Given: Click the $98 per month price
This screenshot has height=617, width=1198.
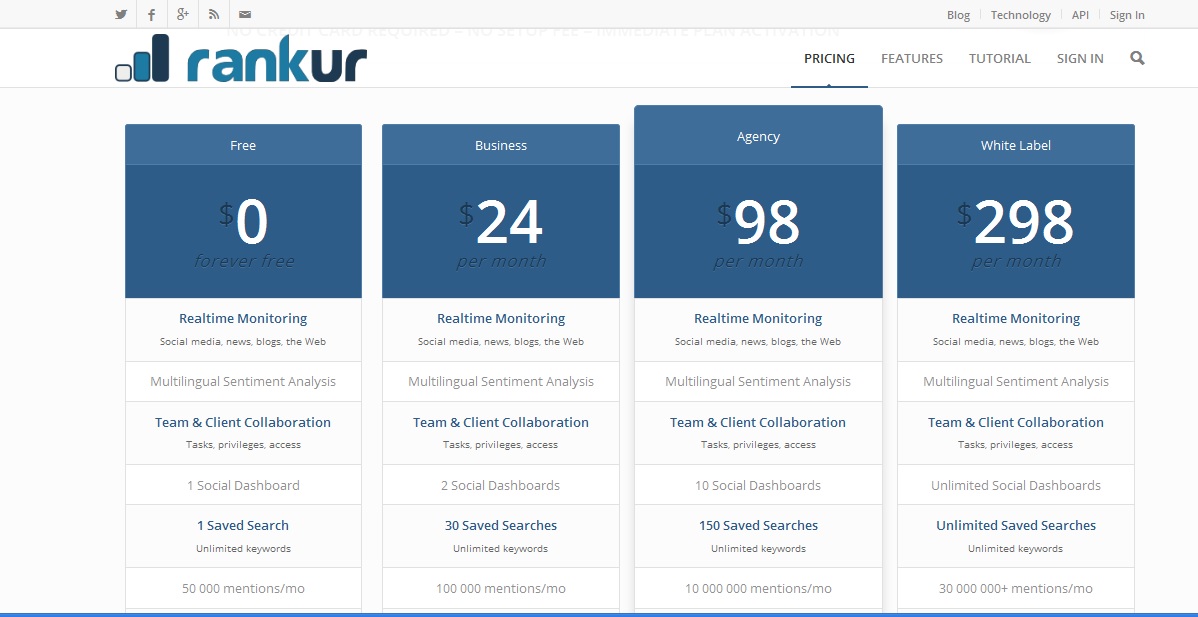Looking at the screenshot, I should click(759, 233).
